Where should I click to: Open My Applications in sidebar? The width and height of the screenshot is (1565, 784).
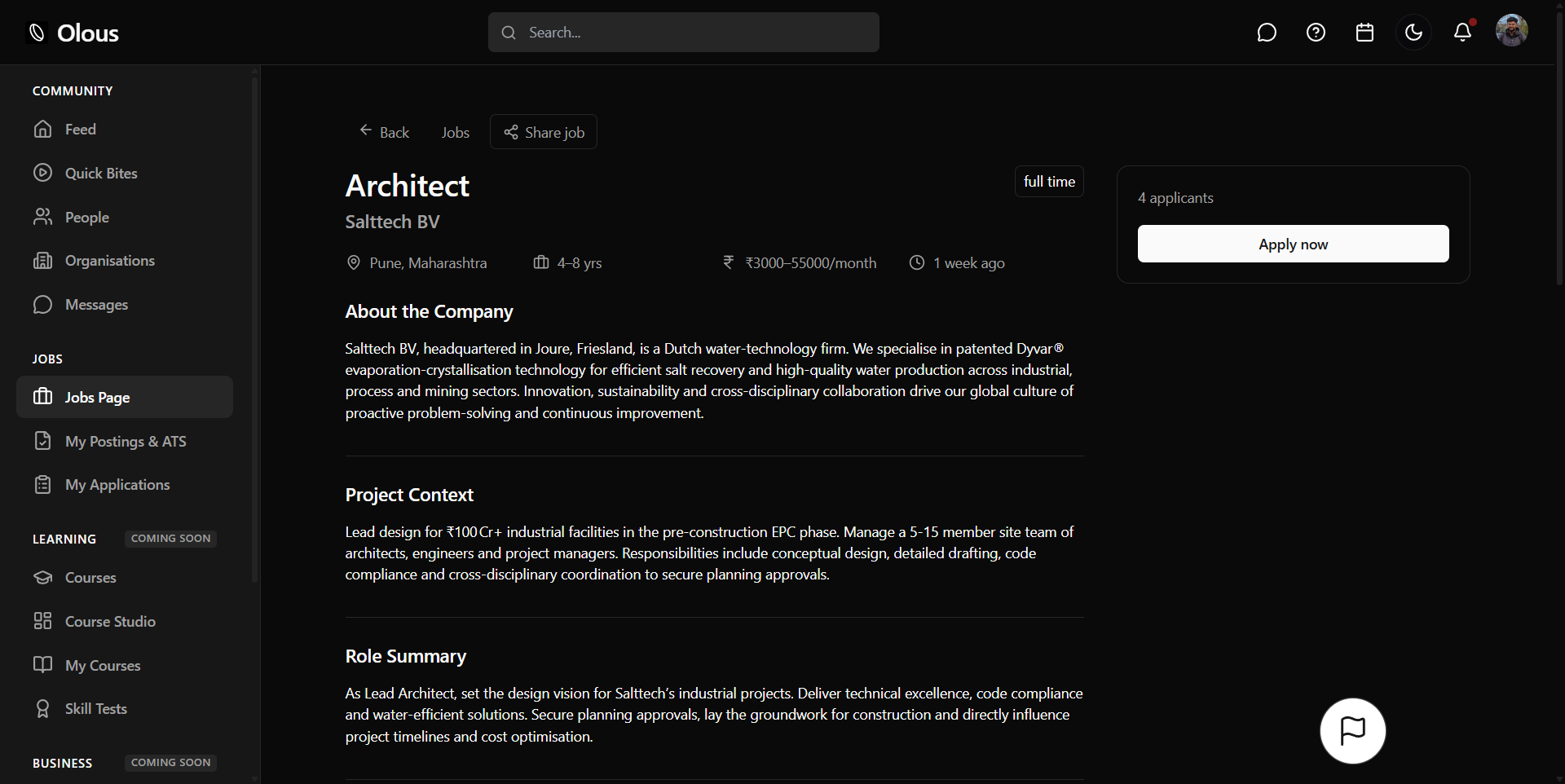pos(125,485)
